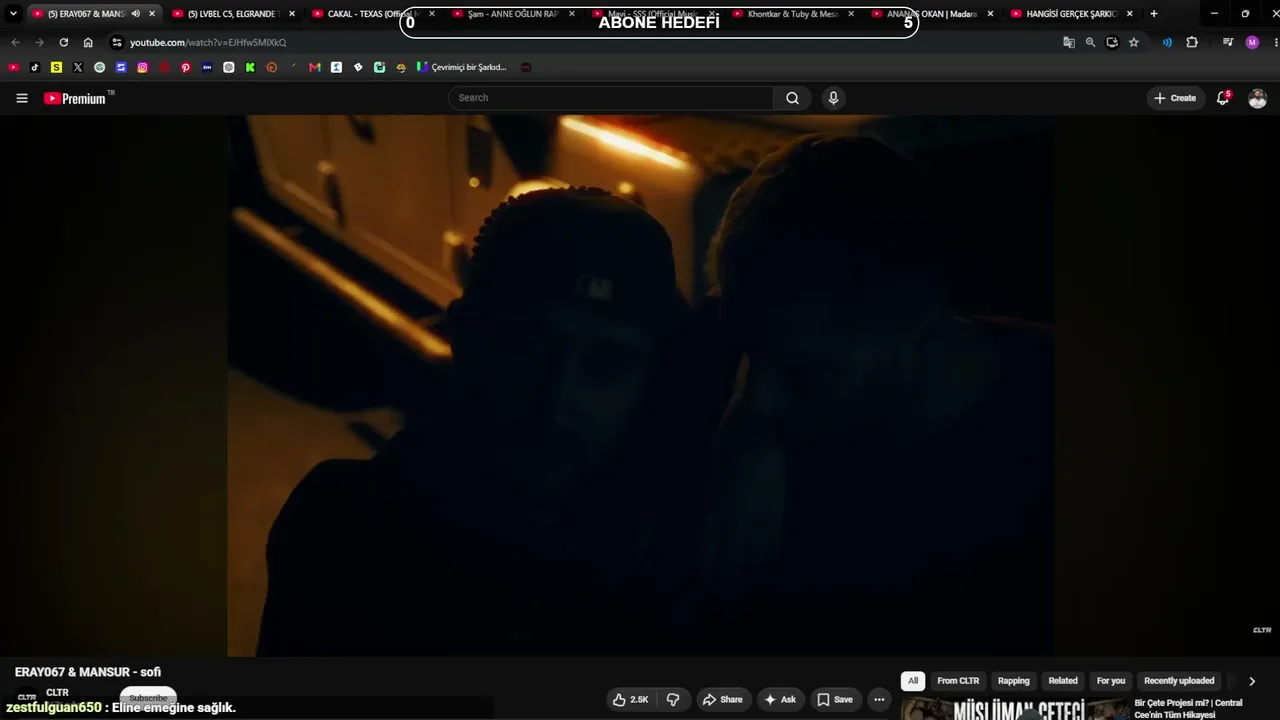This screenshot has width=1280, height=720.
Task: Subscribe to CLTR channel
Action: point(148,697)
